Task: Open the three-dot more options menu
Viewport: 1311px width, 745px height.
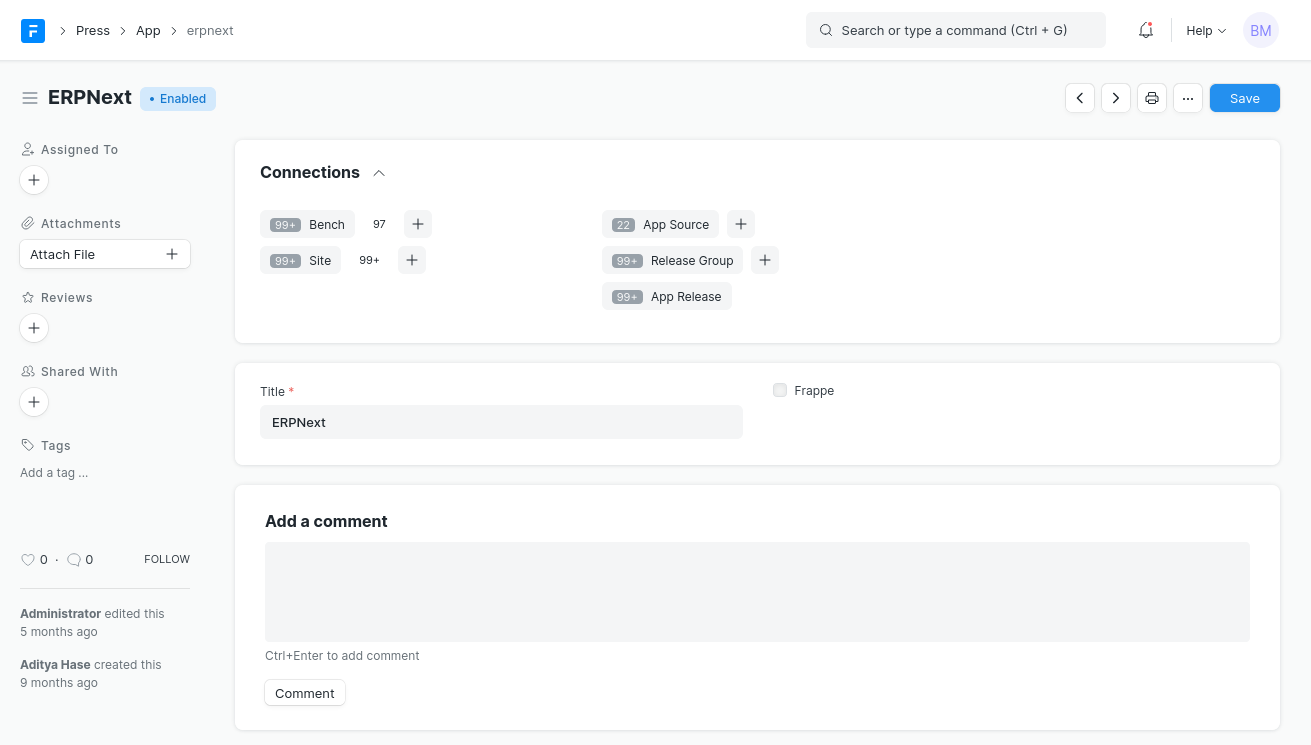Action: (x=1188, y=98)
